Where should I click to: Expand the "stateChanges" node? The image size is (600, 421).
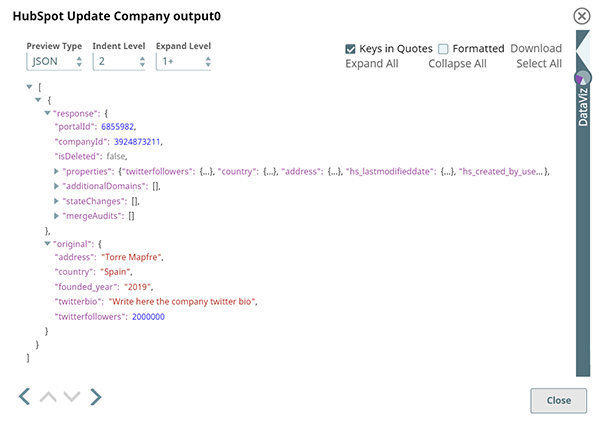(x=56, y=201)
